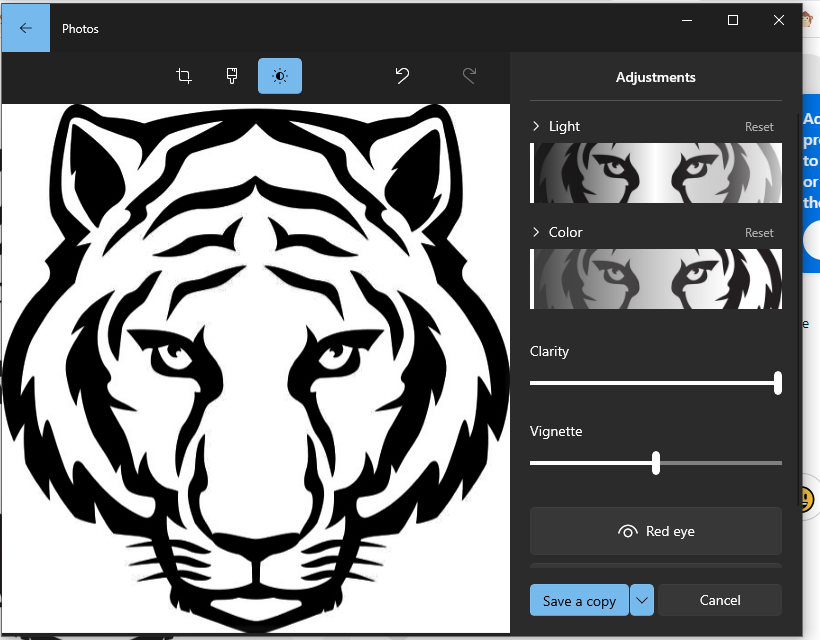Go back using the arrow button
The width and height of the screenshot is (820, 640).
click(x=25, y=27)
